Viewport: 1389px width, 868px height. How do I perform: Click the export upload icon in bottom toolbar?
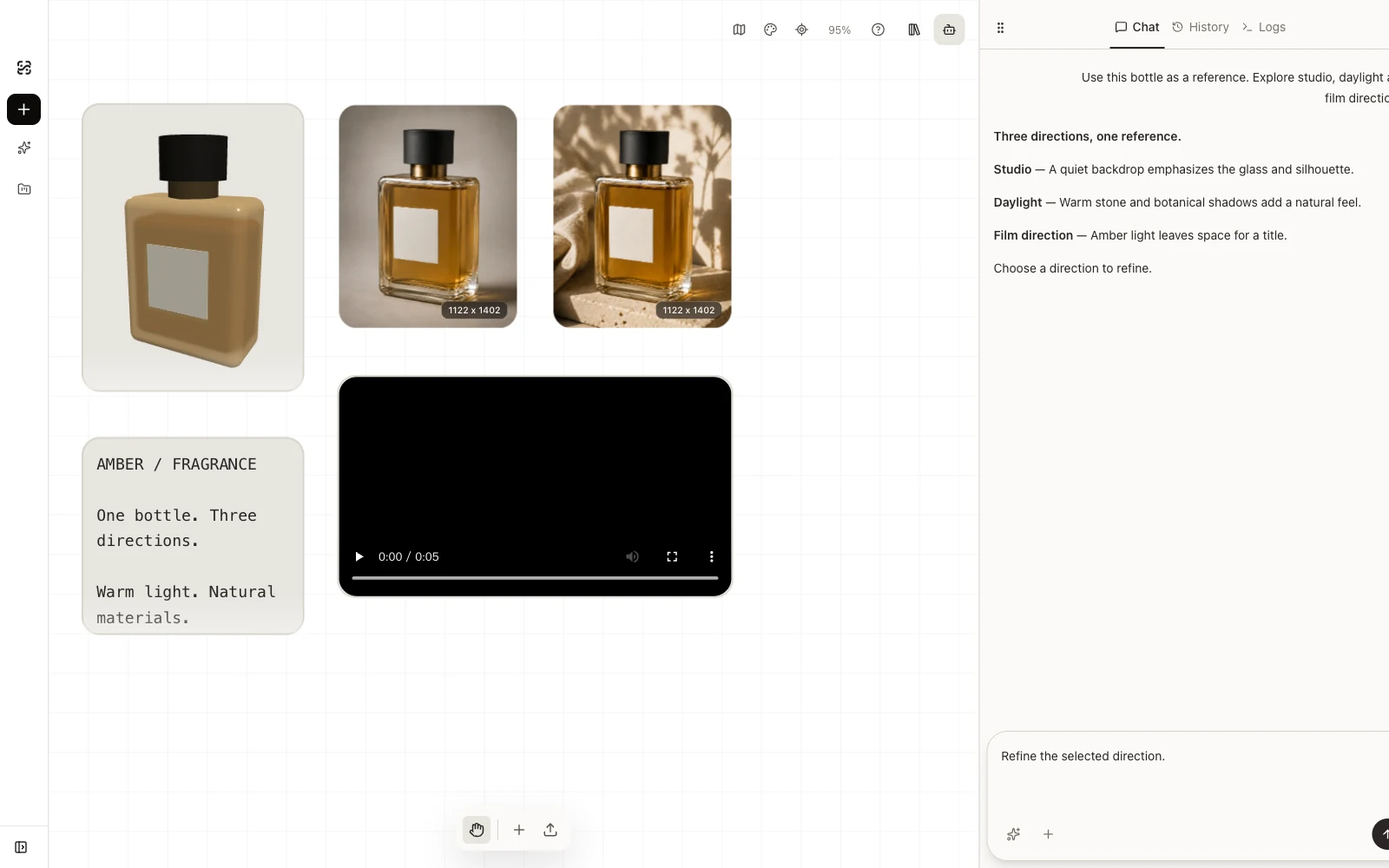click(550, 830)
